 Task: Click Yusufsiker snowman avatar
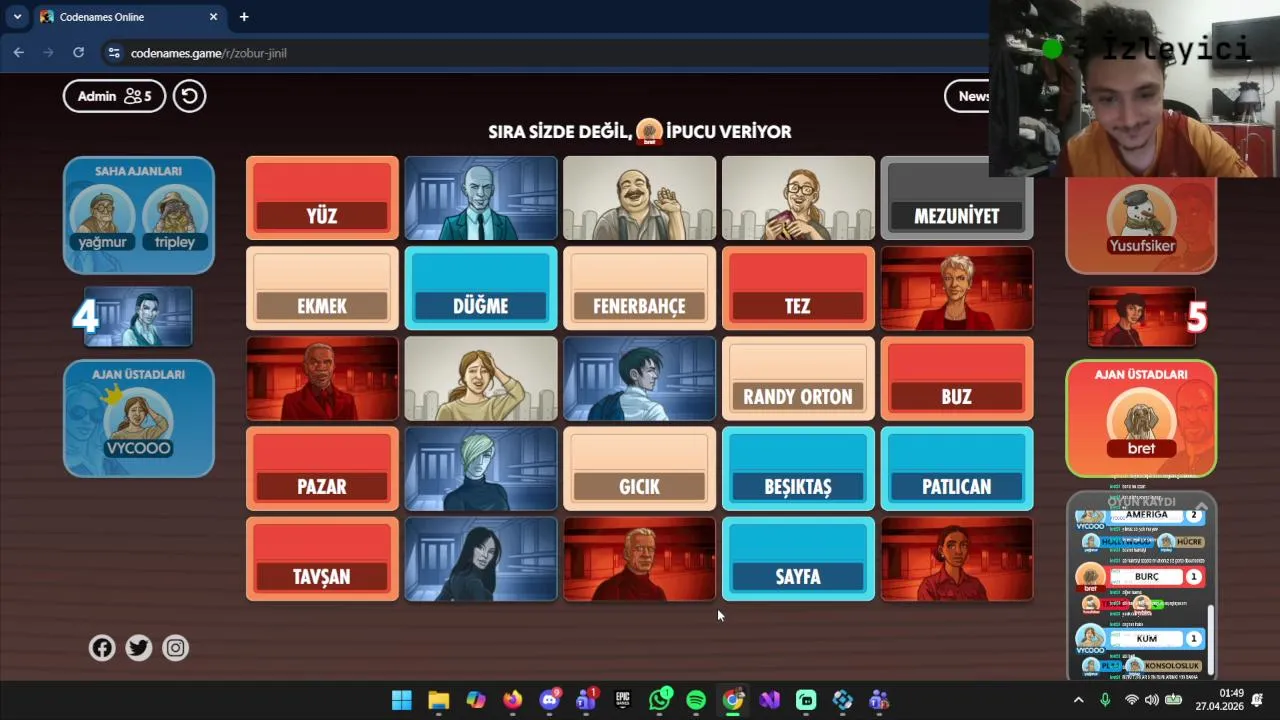tap(1141, 215)
